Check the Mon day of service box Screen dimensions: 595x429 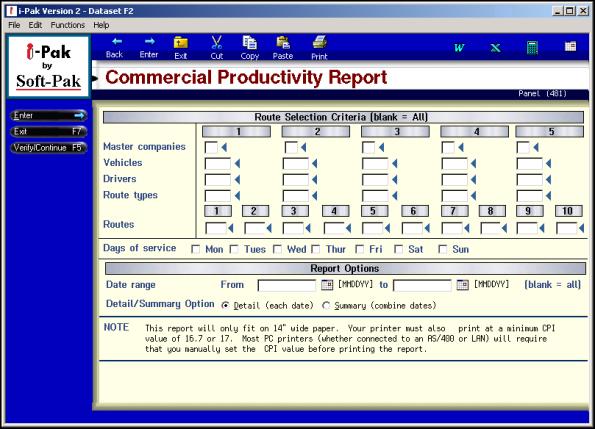pyautogui.click(x=195, y=249)
